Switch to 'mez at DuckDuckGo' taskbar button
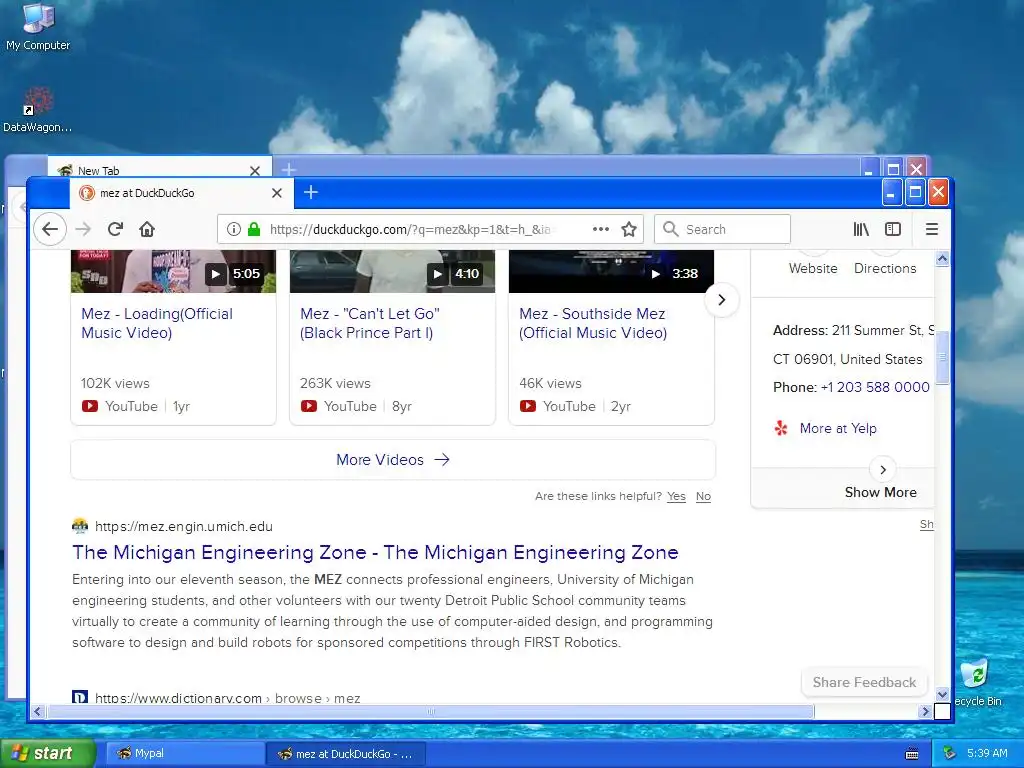Screen dimensions: 1024x768 point(346,754)
